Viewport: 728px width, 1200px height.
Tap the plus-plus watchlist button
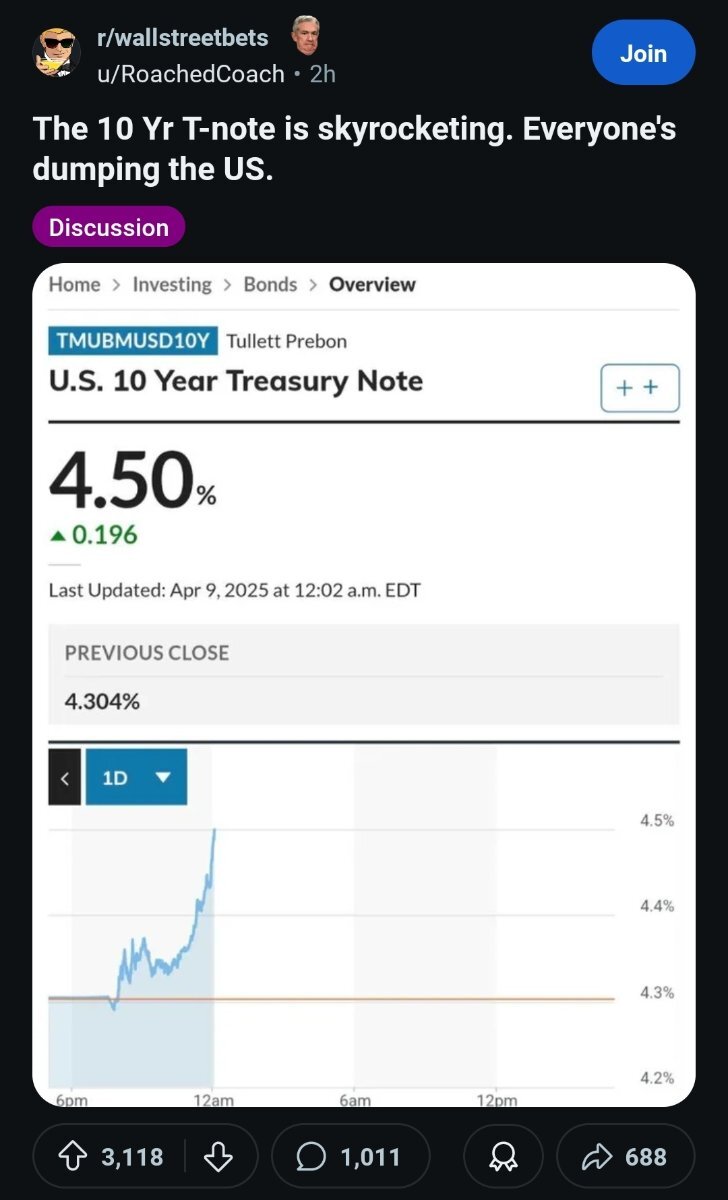640,388
